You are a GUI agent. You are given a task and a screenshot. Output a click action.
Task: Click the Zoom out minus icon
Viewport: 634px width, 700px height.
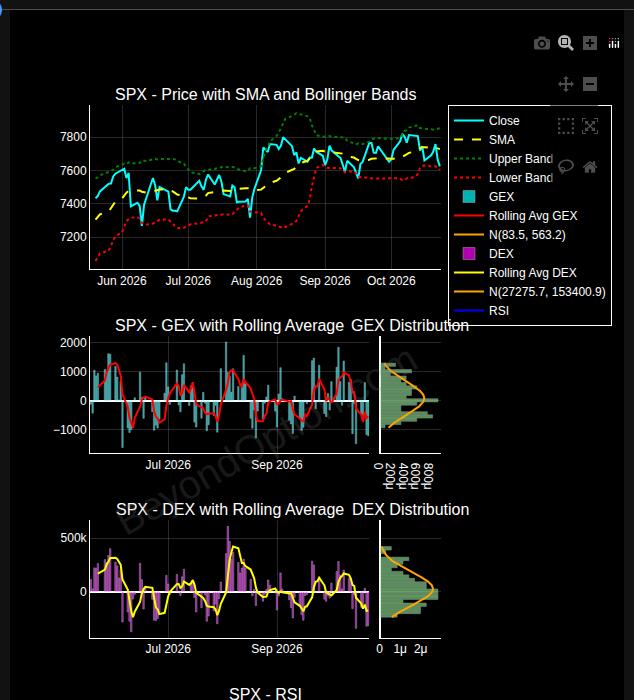point(590,84)
